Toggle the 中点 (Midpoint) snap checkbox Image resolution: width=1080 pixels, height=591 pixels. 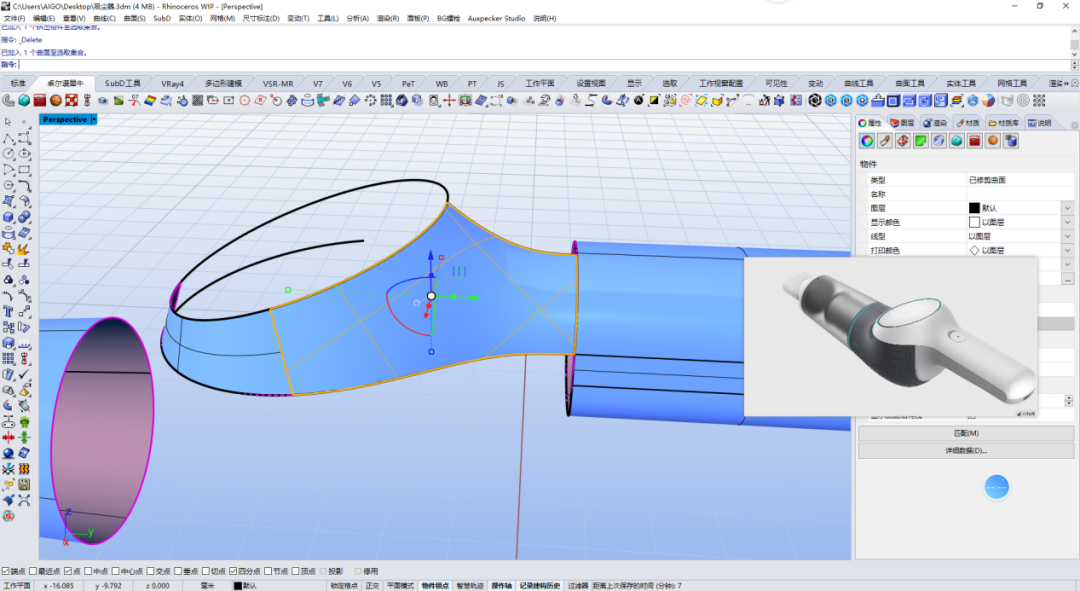[96, 571]
